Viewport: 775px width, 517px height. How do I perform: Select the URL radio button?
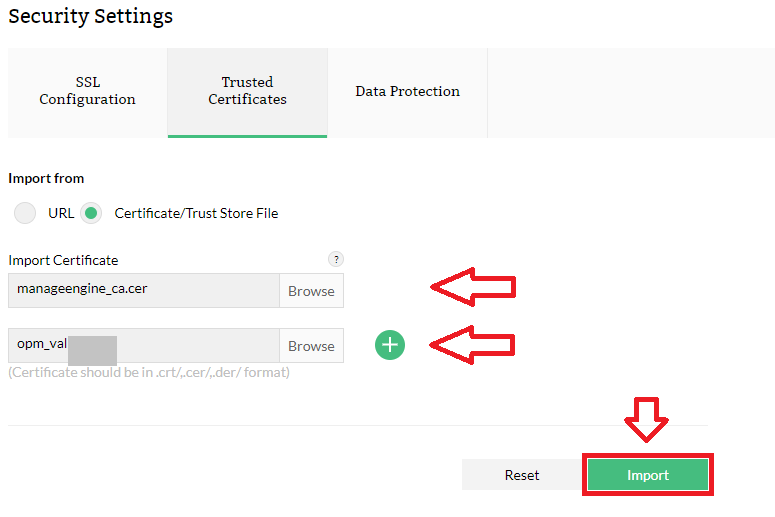pyautogui.click(x=26, y=213)
